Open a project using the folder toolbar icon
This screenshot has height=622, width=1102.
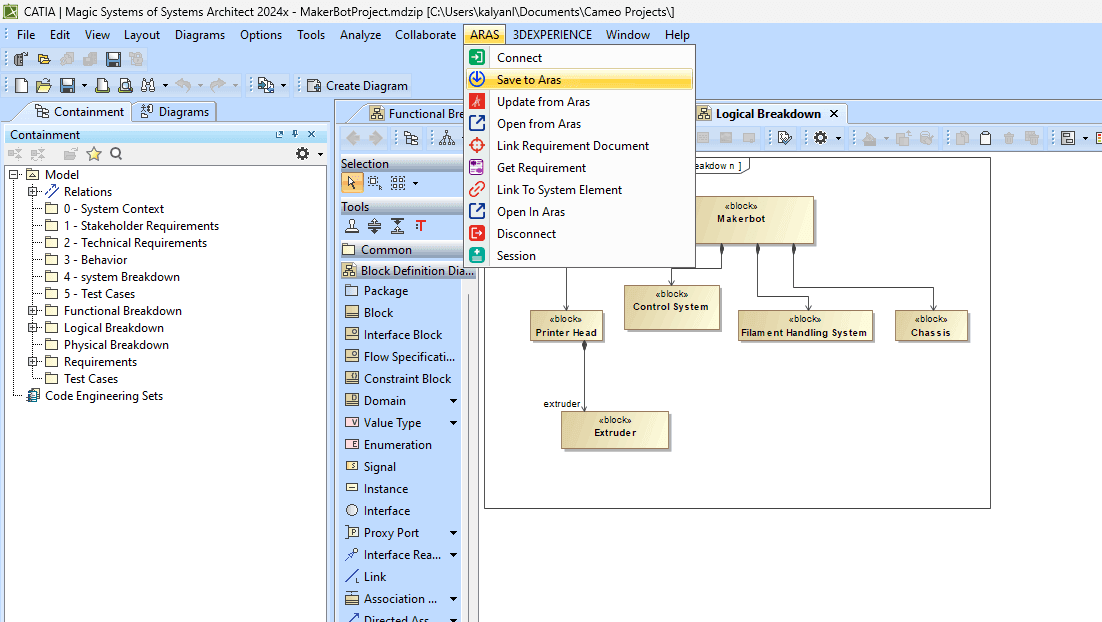coord(44,86)
